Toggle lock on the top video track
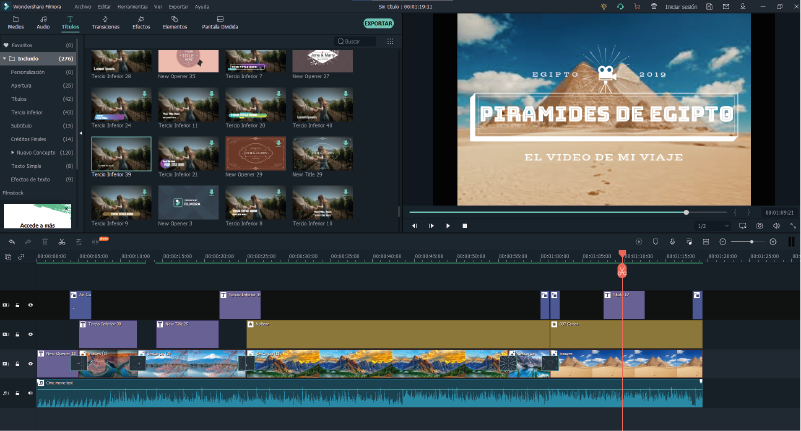This screenshot has width=801, height=431. click(x=17, y=305)
